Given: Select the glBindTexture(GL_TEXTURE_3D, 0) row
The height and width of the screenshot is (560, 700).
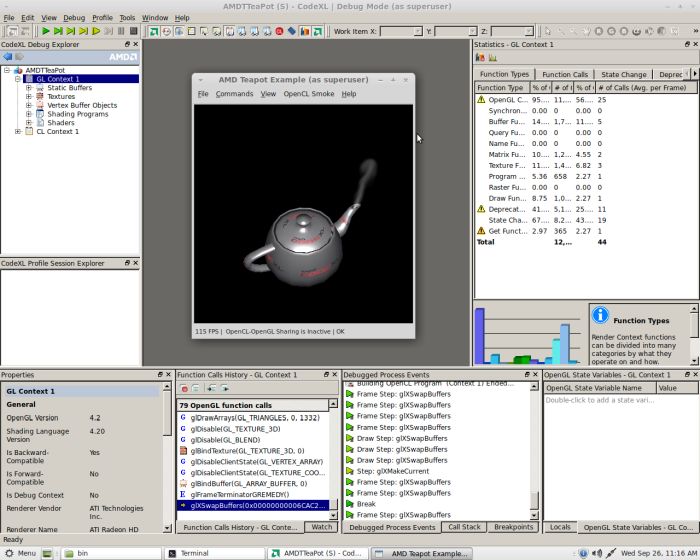Looking at the screenshot, I should 253,451.
